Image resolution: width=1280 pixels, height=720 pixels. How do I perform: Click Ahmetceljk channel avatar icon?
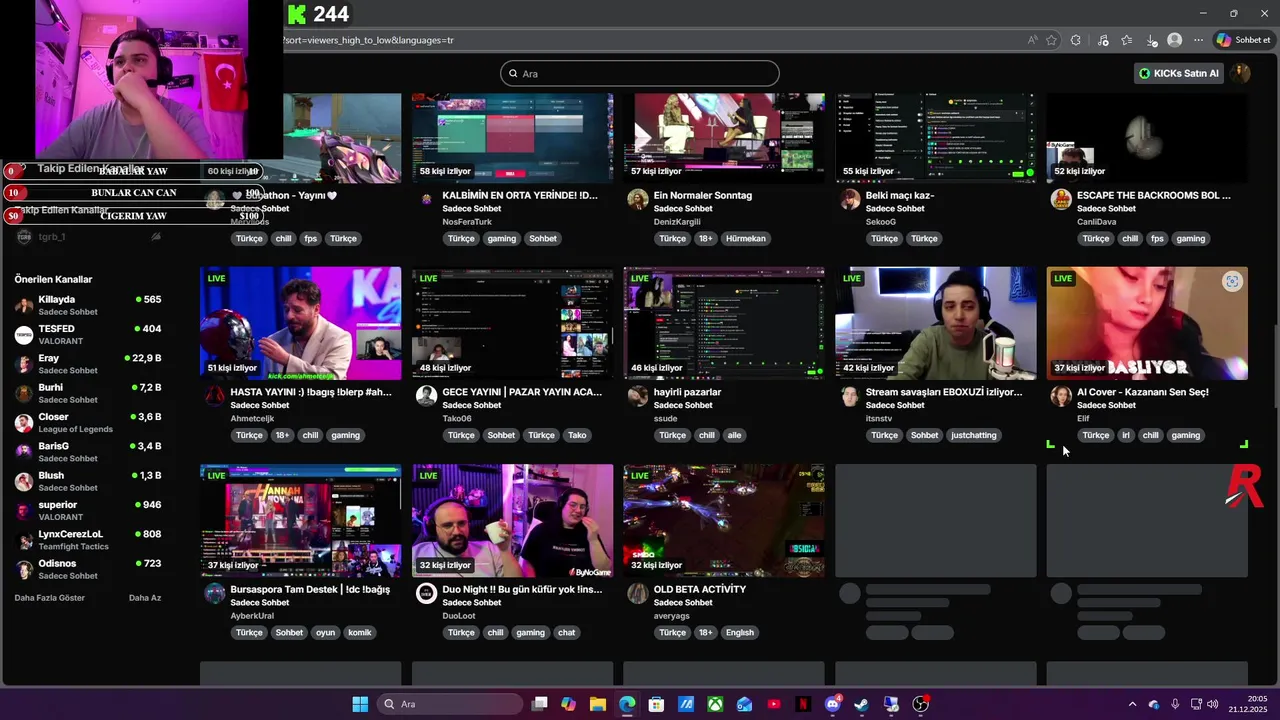click(214, 396)
